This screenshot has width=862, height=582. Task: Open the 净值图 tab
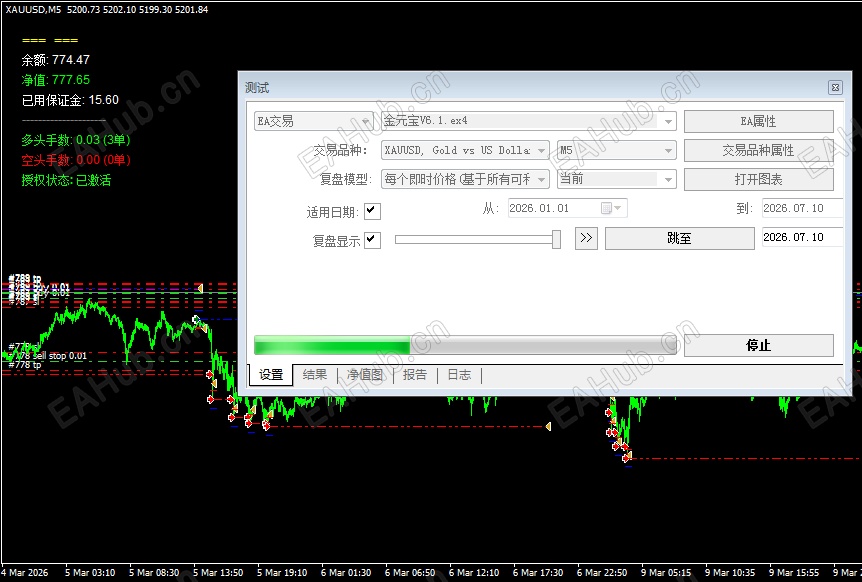[364, 375]
